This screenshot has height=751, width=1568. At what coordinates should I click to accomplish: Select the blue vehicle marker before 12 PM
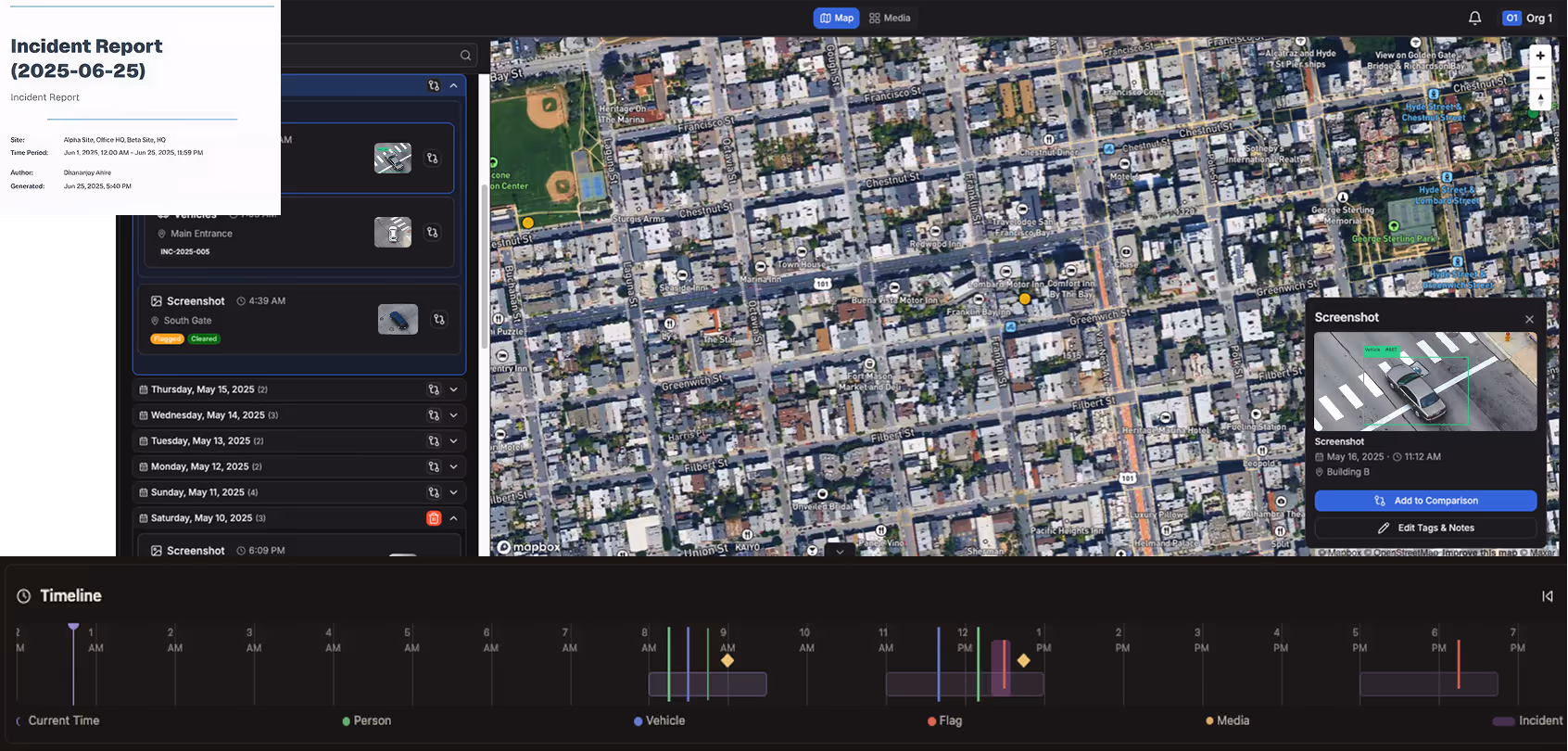938,664
